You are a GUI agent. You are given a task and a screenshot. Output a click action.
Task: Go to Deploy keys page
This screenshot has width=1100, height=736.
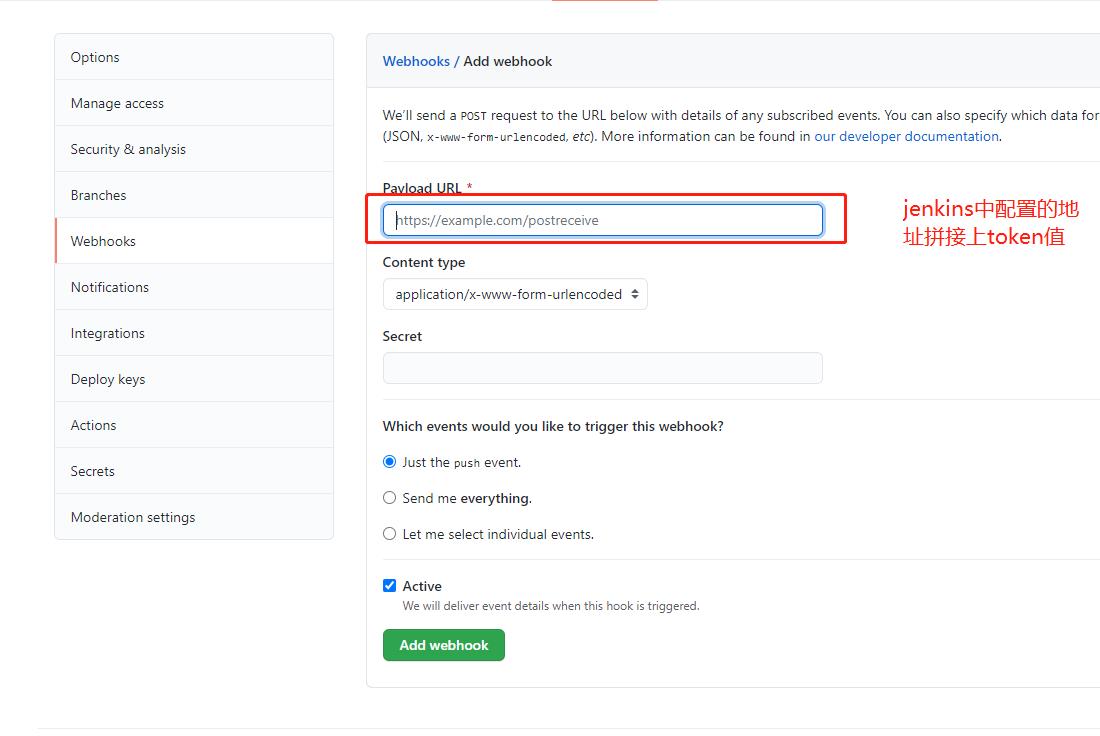coord(108,379)
